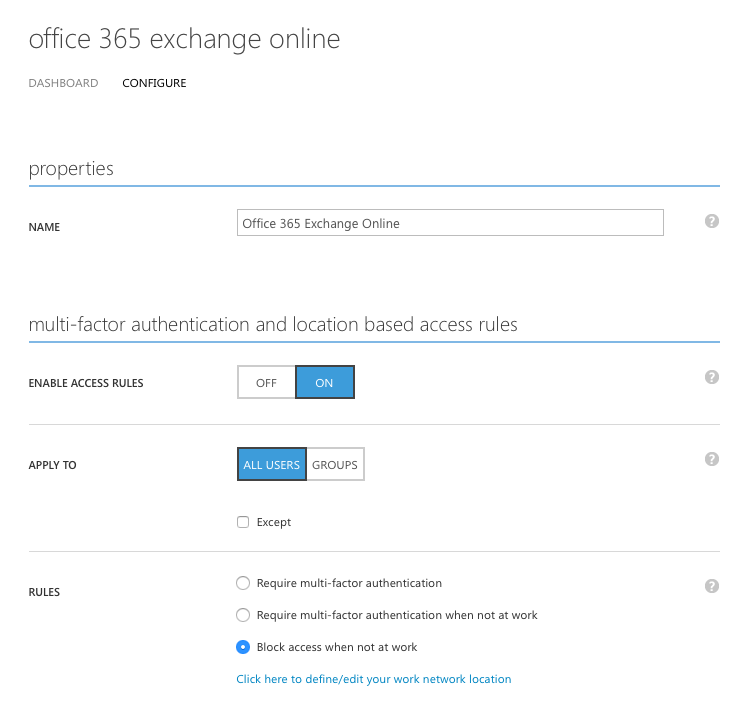
Task: Open help icon for Enable Access Rules
Action: click(712, 377)
